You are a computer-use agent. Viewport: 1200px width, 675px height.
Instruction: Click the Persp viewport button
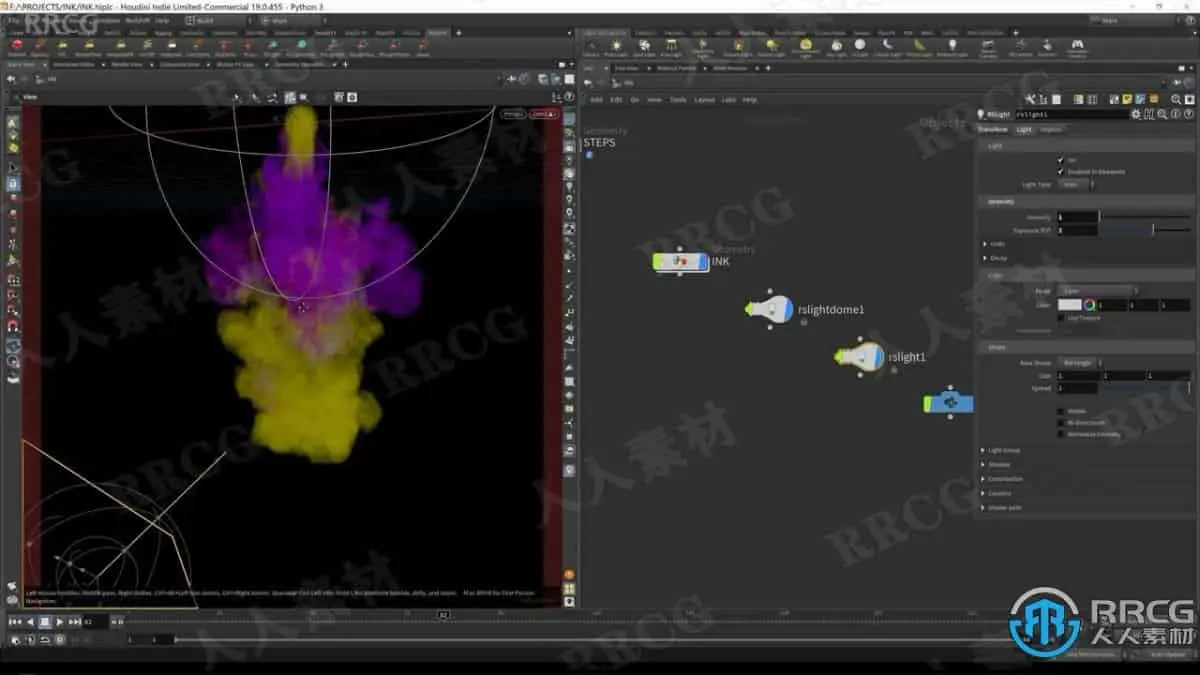coord(513,114)
